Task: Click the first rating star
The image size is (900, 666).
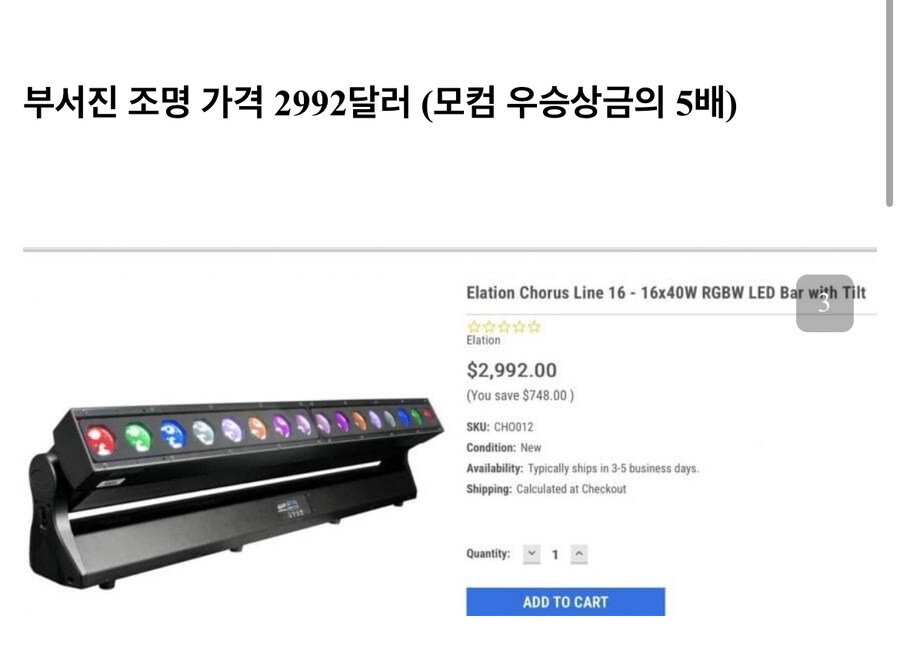Action: pos(474,327)
